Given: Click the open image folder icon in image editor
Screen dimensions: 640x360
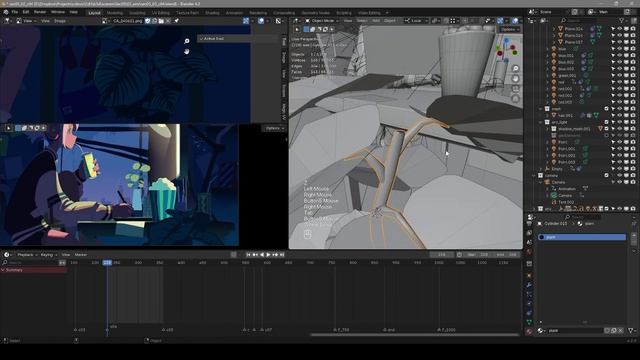Looking at the screenshot, I should 161,21.
